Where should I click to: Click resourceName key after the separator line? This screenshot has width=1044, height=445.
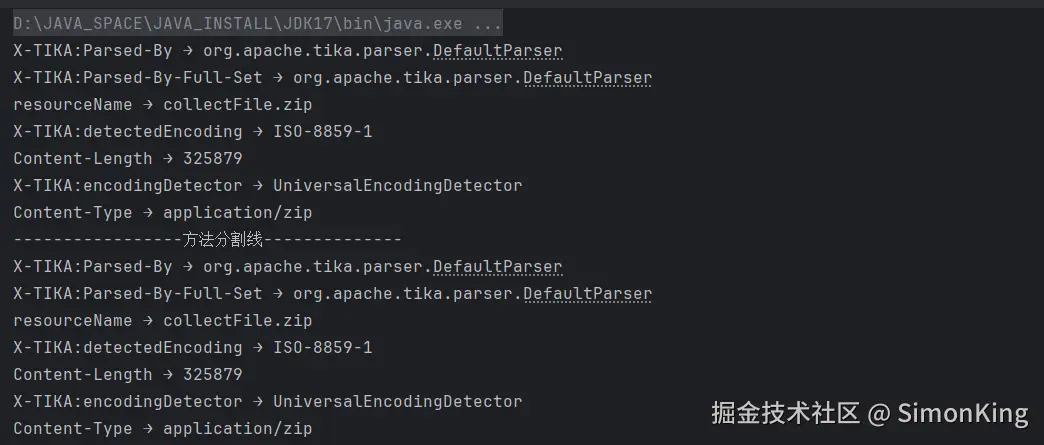point(72,320)
